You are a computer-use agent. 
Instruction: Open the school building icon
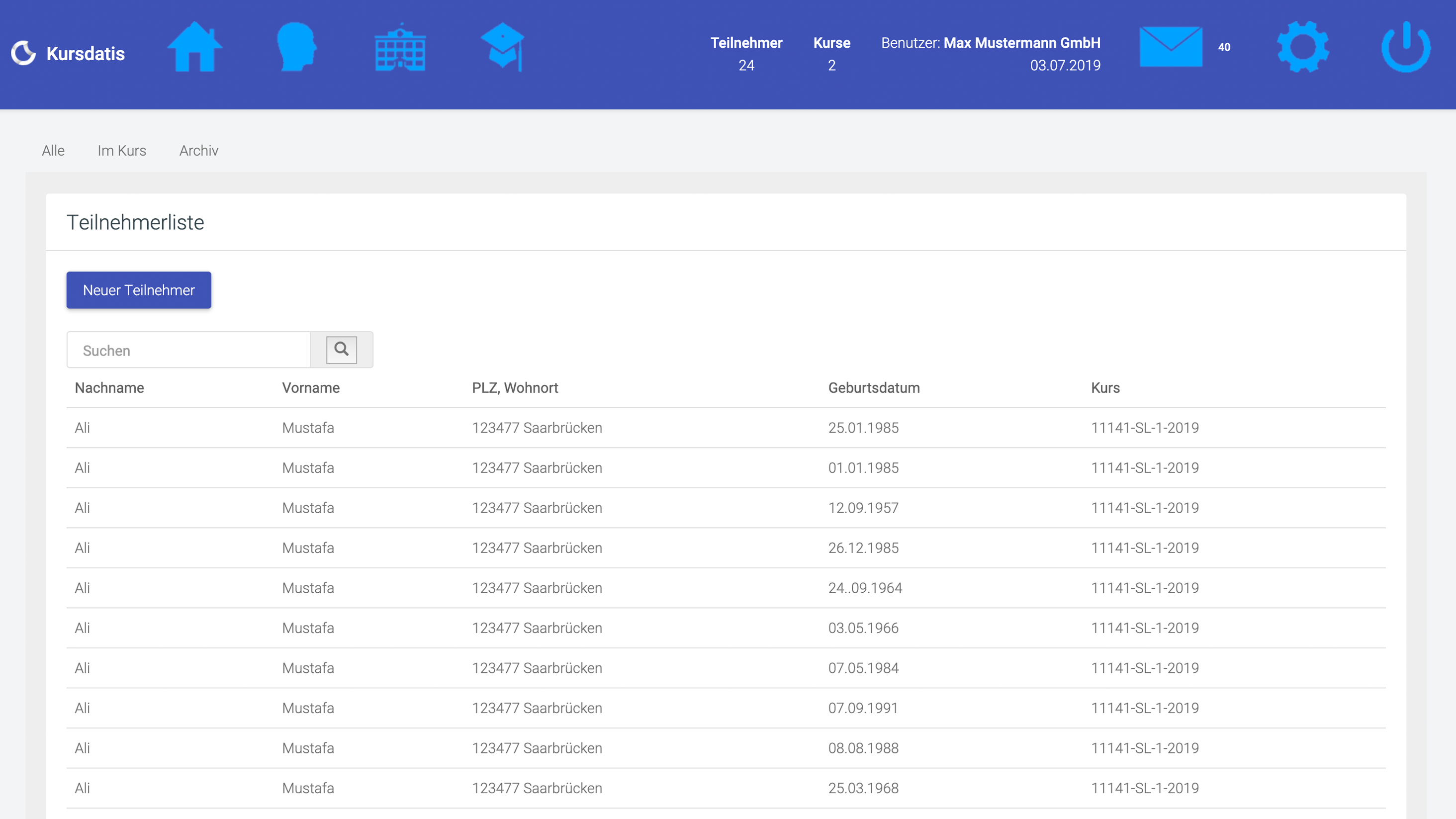click(x=400, y=47)
